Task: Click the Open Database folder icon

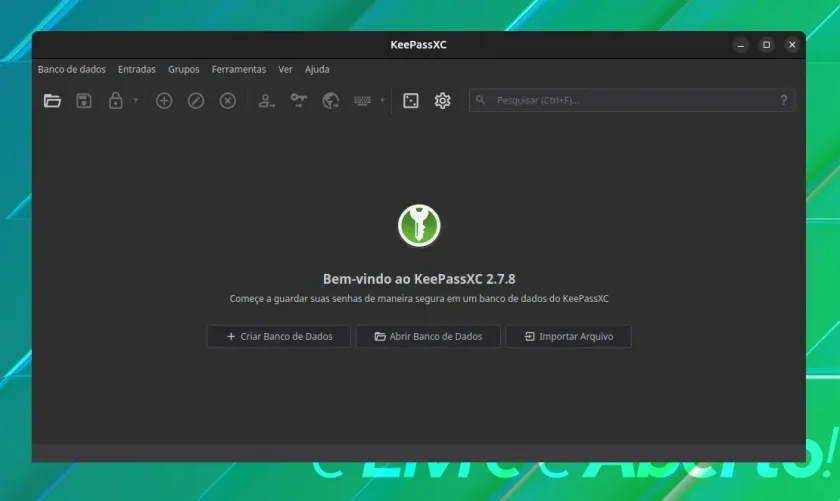Action: tap(52, 101)
